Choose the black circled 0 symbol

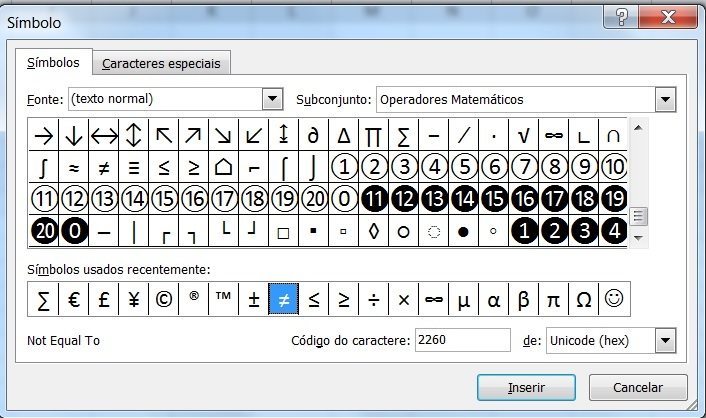[x=74, y=231]
